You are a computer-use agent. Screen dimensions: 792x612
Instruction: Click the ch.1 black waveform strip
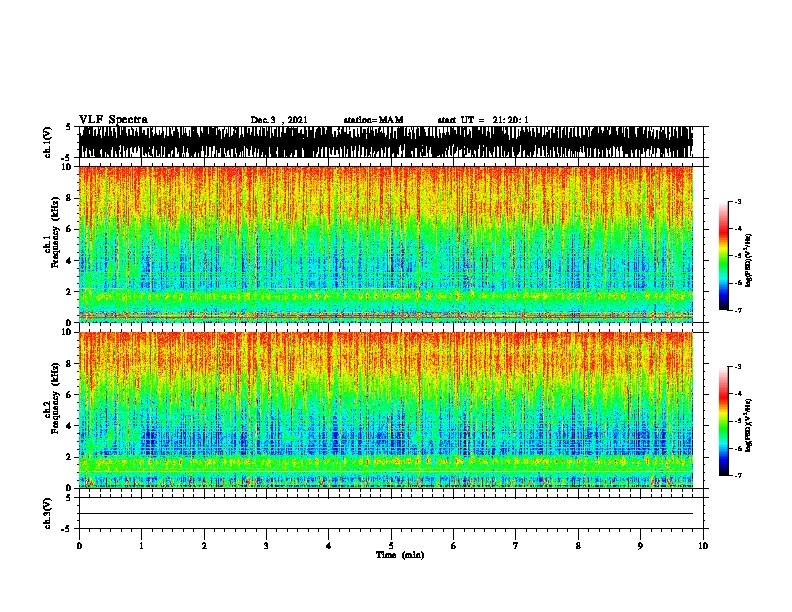click(x=386, y=142)
